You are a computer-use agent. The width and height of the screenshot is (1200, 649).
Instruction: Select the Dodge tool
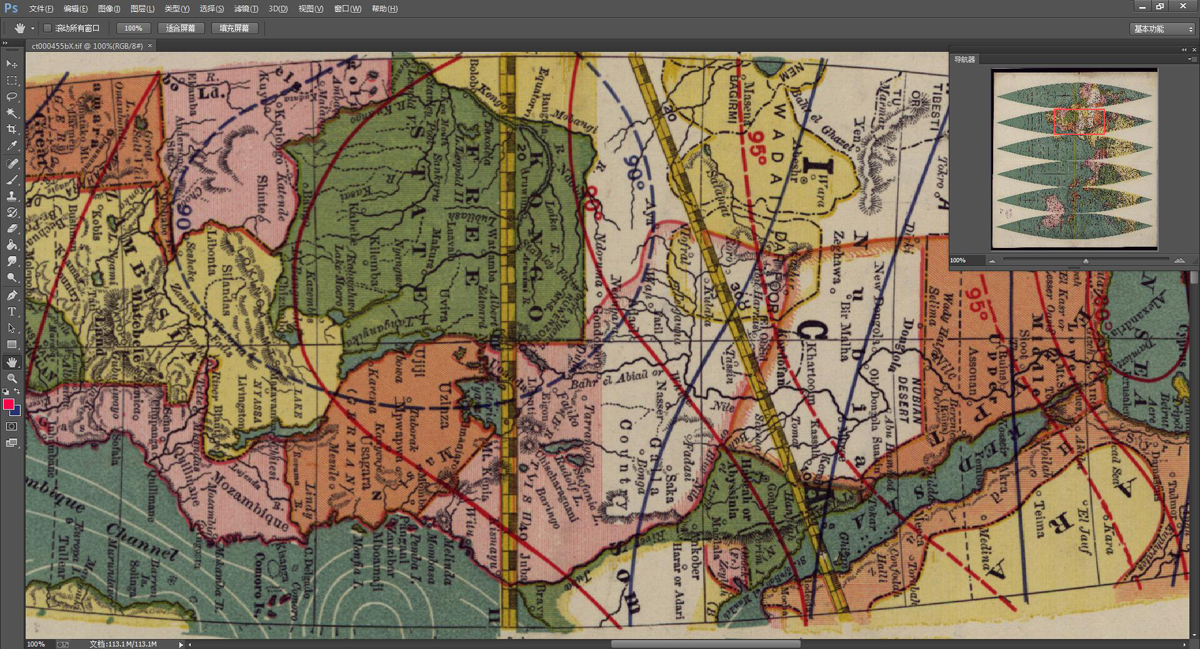tap(12, 278)
